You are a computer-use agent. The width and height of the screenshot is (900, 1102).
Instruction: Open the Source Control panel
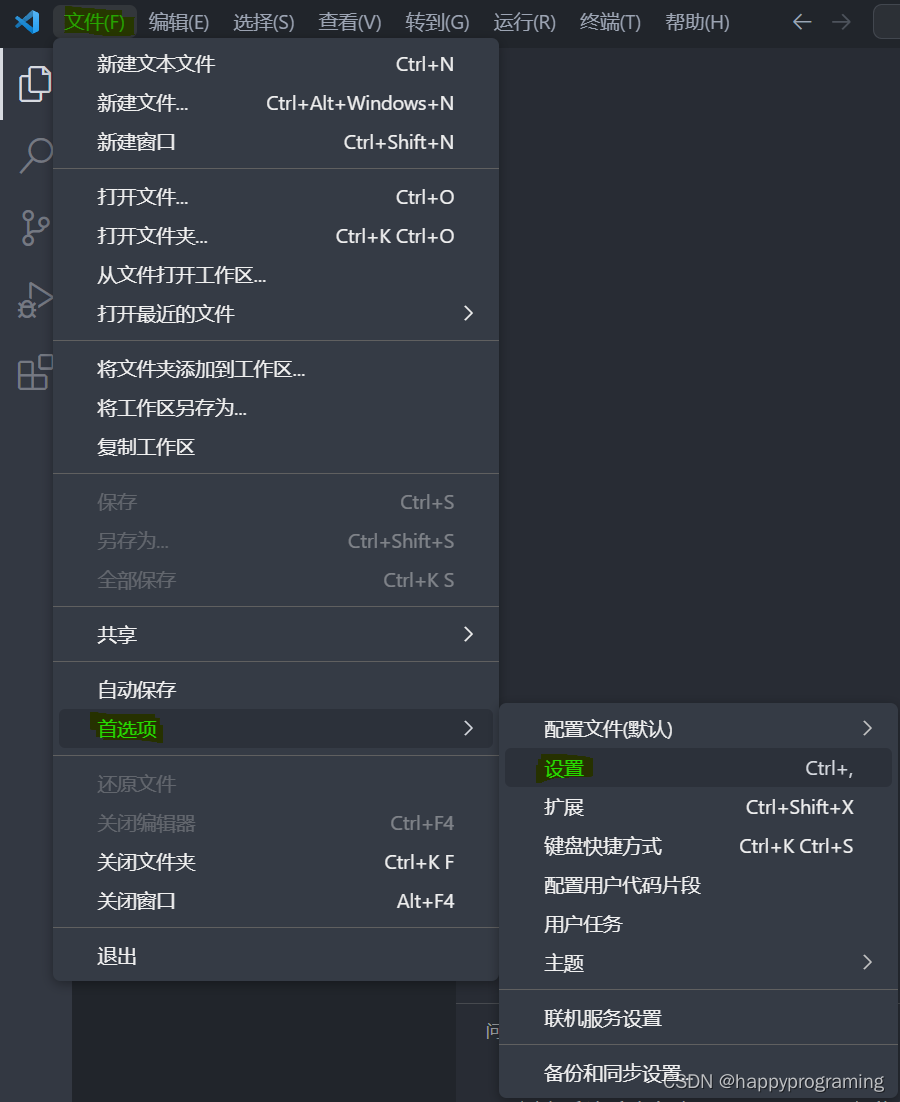pos(35,228)
